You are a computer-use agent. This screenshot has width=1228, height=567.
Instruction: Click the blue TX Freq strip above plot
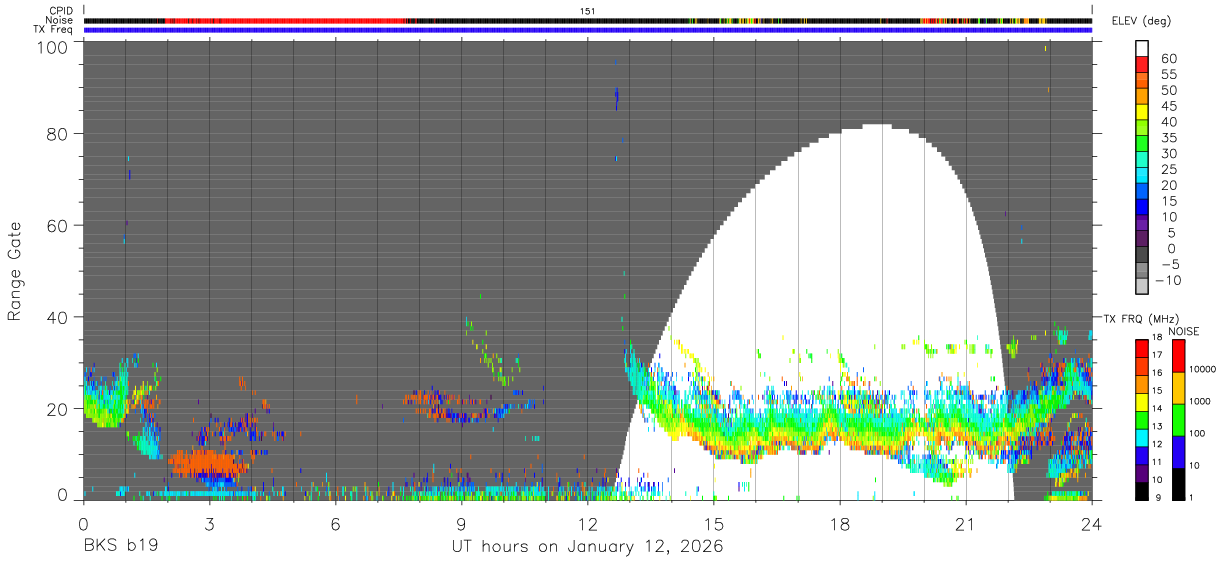click(x=588, y=30)
